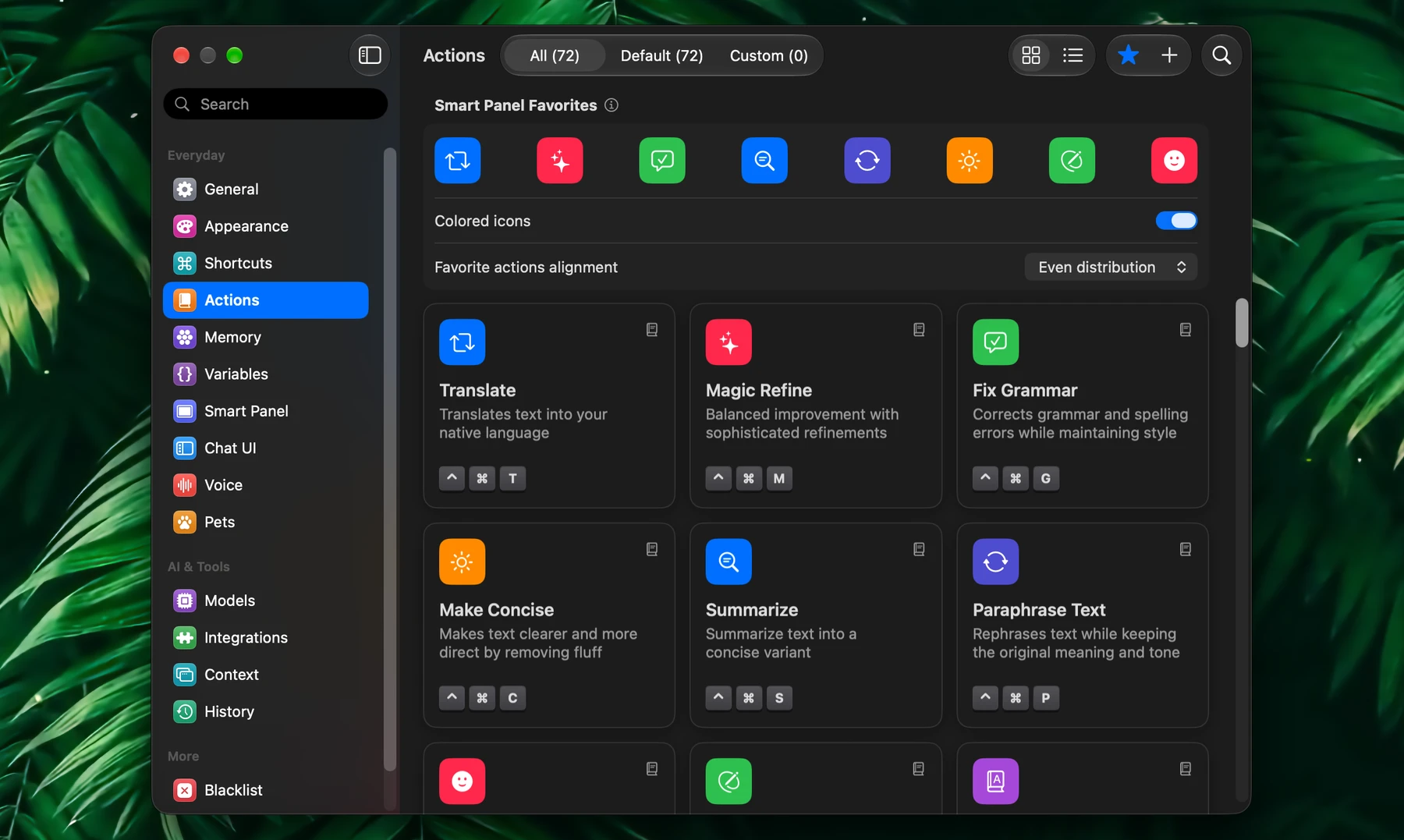Open prompt book icon on Paraphrase Text card
This screenshot has width=1404, height=840.
pyautogui.click(x=1186, y=550)
